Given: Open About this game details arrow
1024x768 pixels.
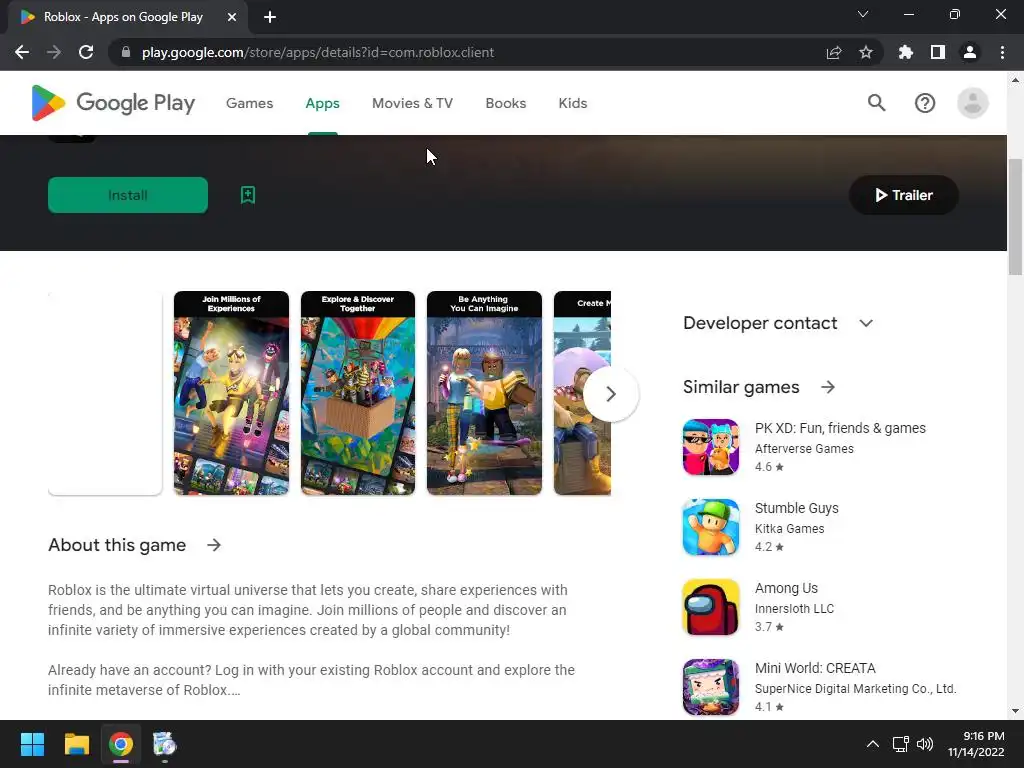Looking at the screenshot, I should click(214, 545).
